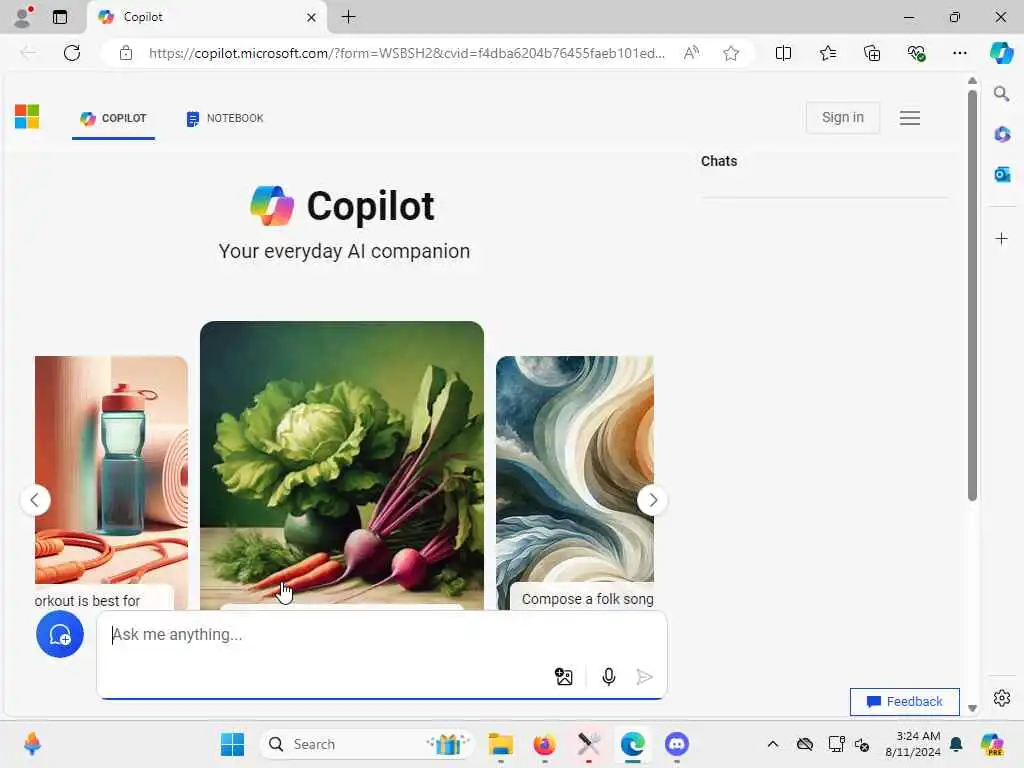Open Microsoft 365 icon in the sidebar
This screenshot has height=768, width=1024.
[1002, 135]
